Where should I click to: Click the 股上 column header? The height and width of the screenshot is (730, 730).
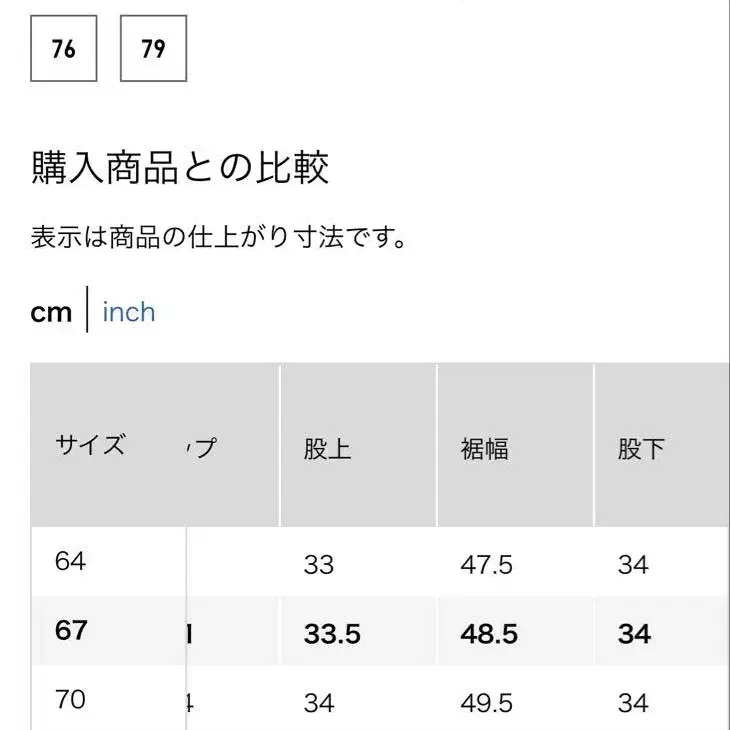pos(327,449)
